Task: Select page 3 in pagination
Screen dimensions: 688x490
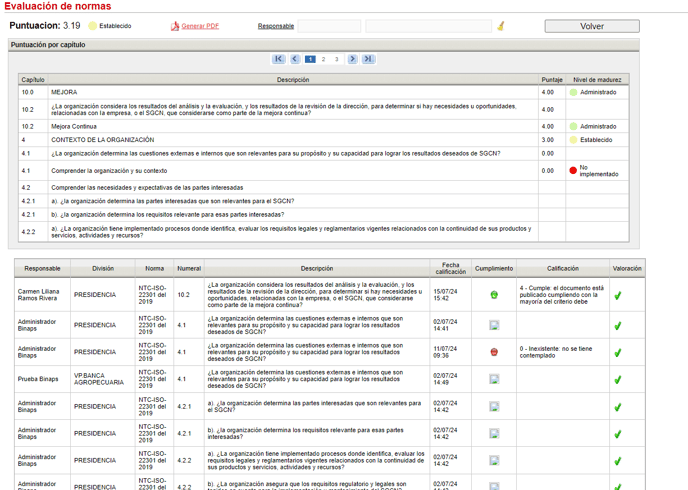Action: (x=337, y=59)
